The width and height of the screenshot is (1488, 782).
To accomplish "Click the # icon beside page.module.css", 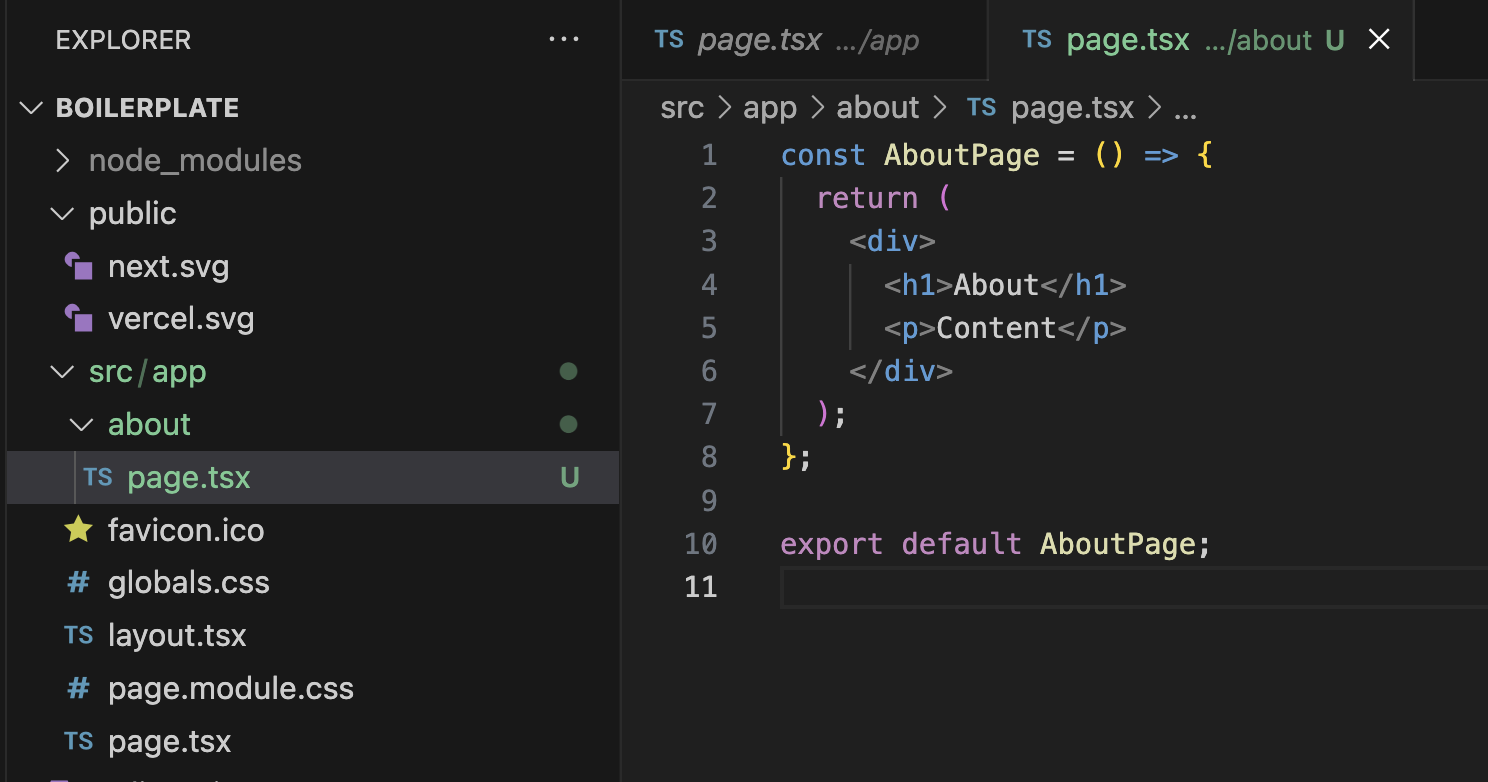I will coord(78,688).
